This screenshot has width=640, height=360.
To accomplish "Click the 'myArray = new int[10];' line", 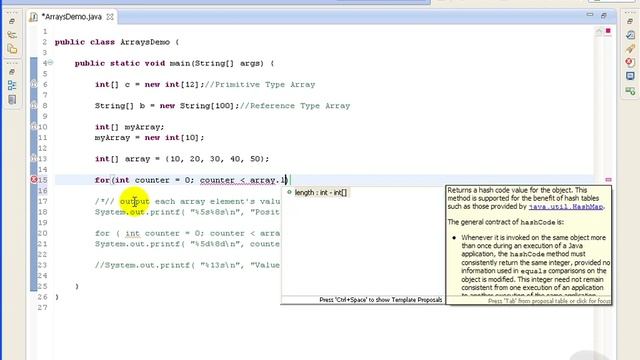I will tap(149, 138).
